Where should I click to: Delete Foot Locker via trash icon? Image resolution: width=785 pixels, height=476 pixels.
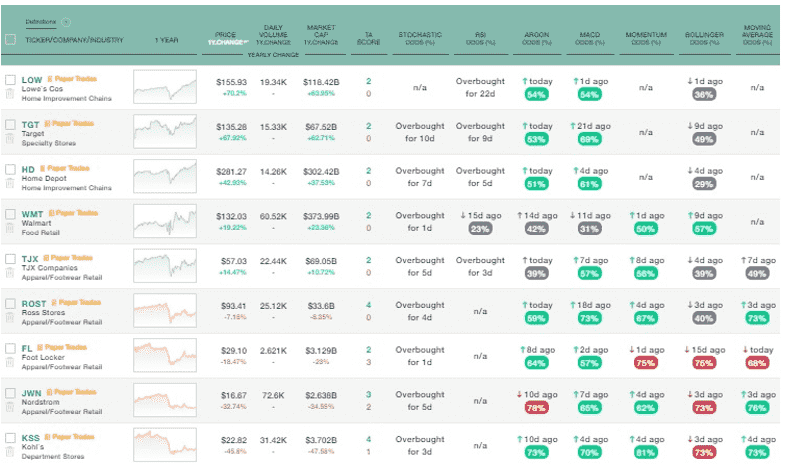pyautogui.click(x=10, y=364)
